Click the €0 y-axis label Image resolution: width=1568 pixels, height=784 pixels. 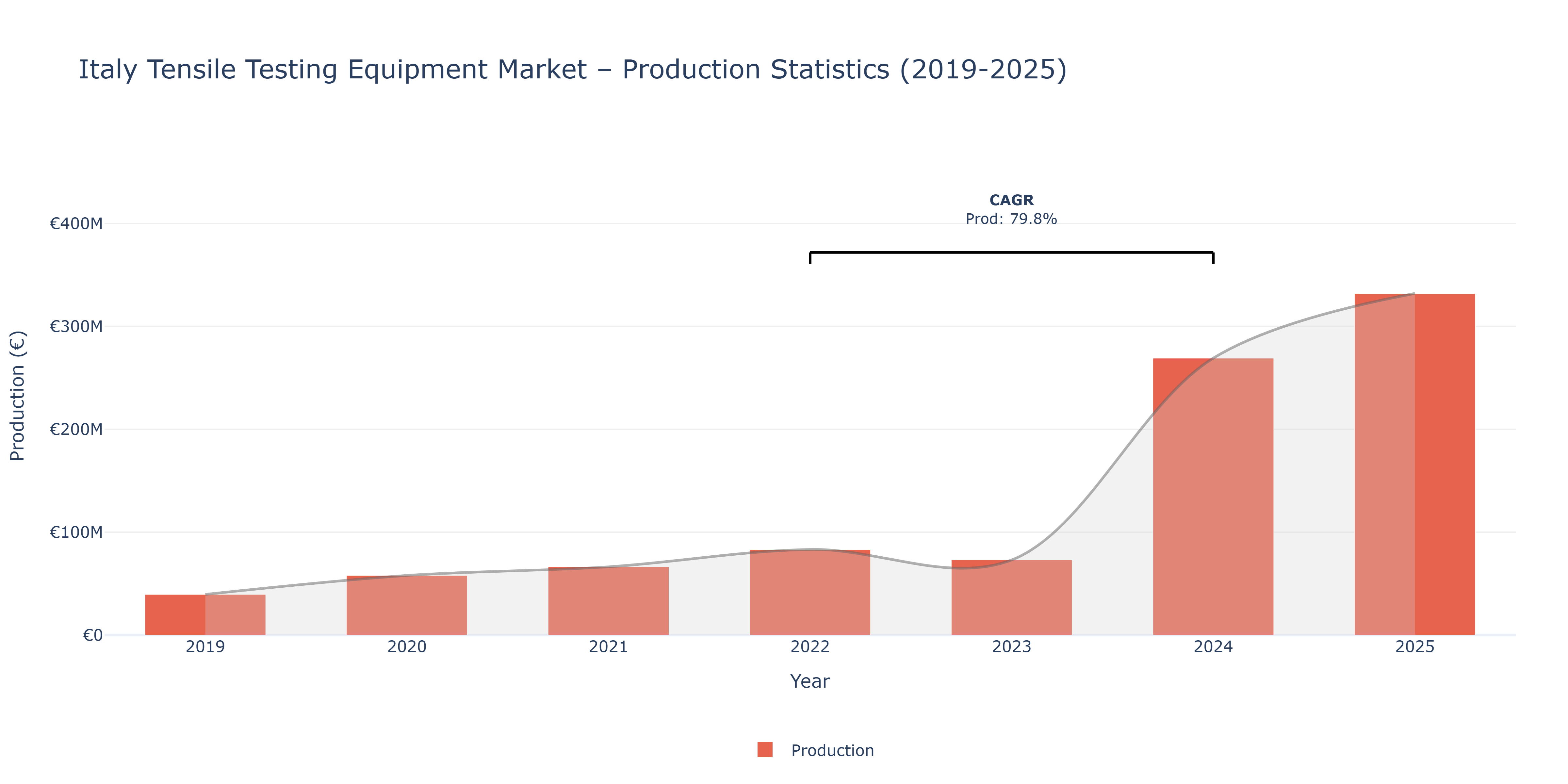(x=92, y=635)
